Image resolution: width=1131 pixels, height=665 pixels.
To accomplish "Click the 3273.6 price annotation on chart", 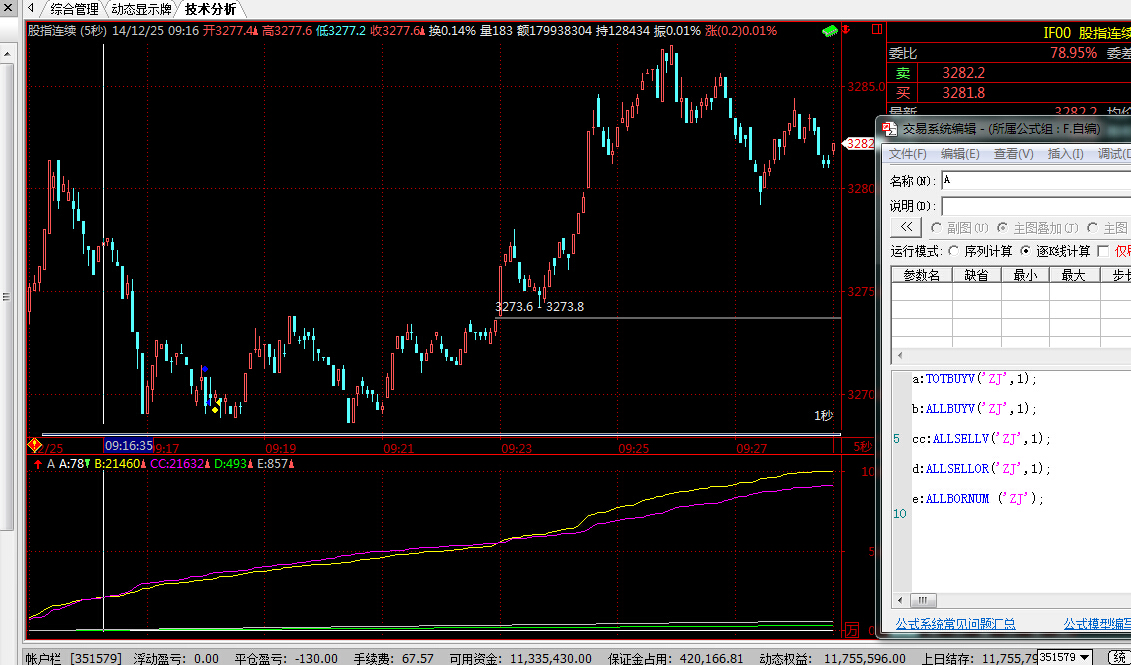I will click(514, 307).
